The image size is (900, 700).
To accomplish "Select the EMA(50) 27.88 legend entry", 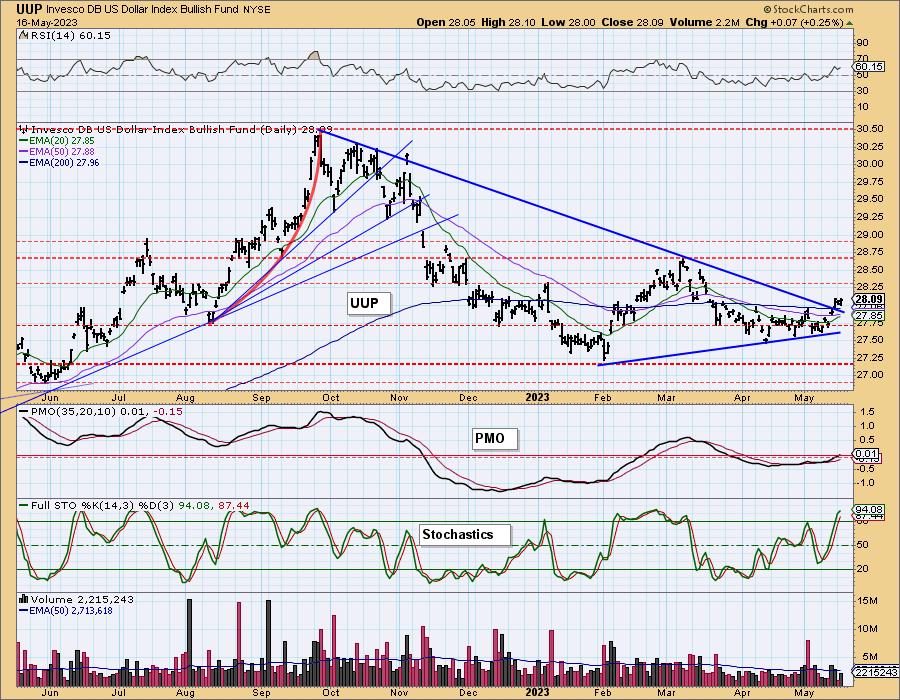I will [x=57, y=151].
